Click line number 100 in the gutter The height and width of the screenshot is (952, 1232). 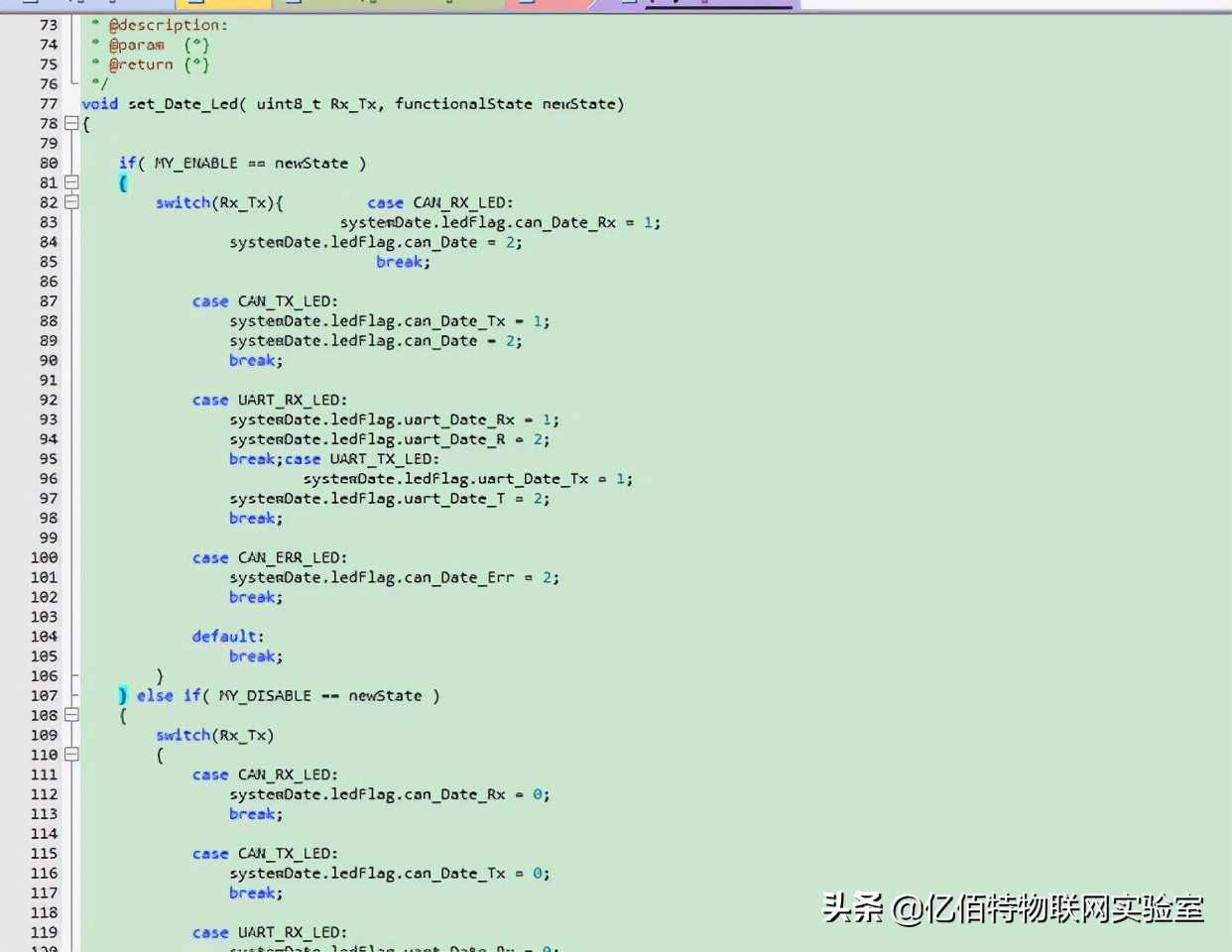pos(45,558)
